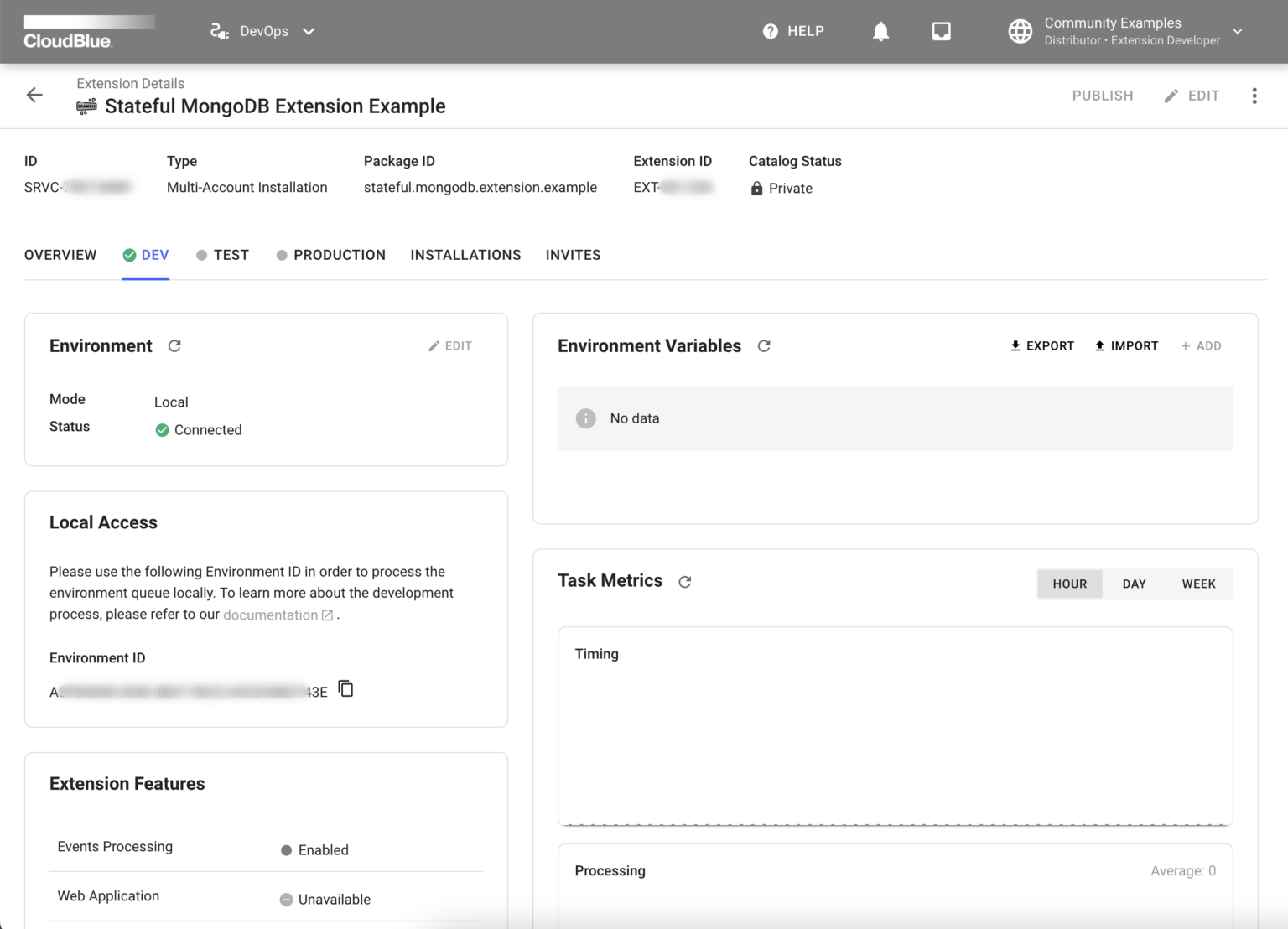Click the Average: 0 processing label
Screen dimensions: 1288x929
(x=1183, y=871)
